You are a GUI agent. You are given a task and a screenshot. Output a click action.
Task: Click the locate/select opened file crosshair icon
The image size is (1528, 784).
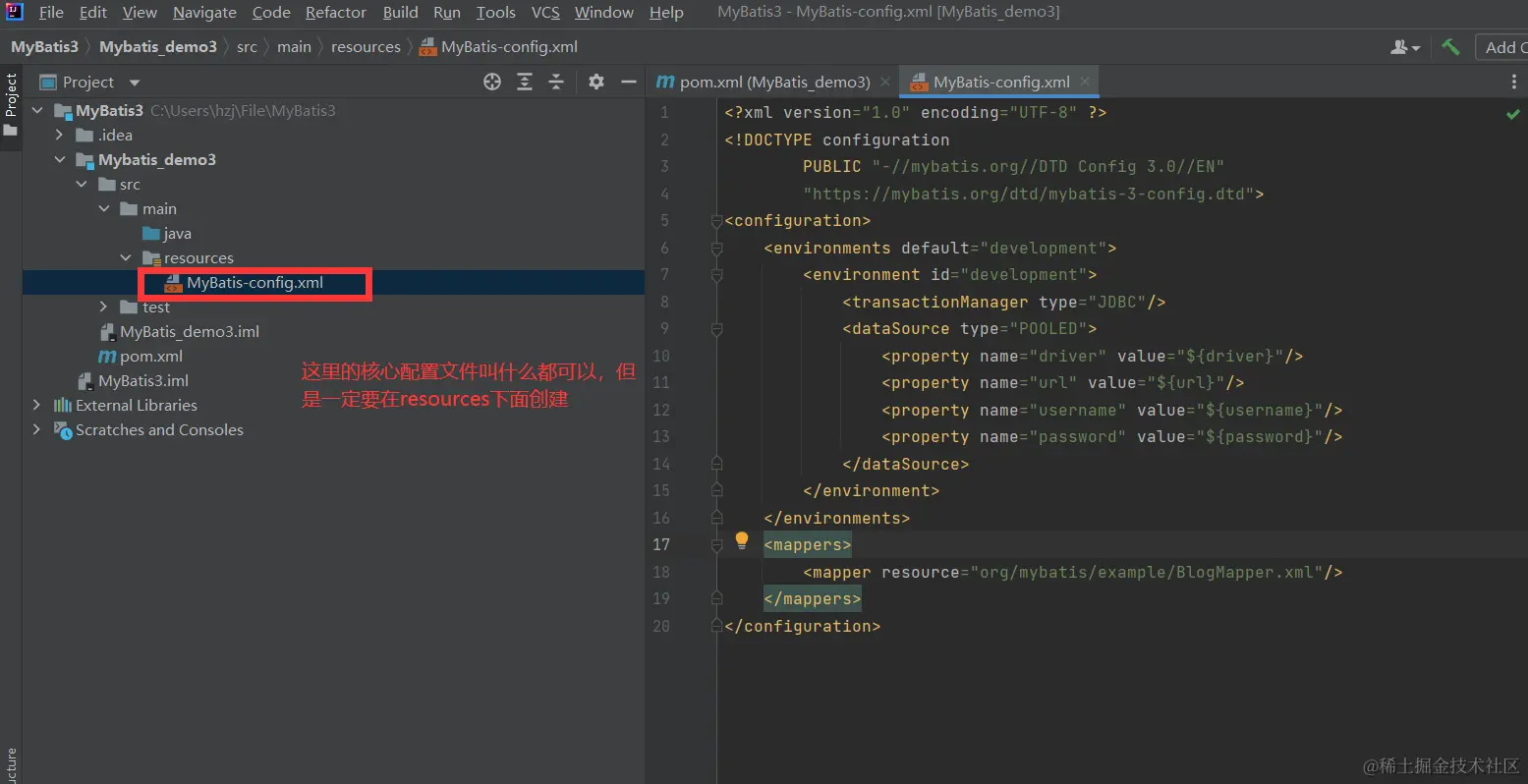coord(492,82)
